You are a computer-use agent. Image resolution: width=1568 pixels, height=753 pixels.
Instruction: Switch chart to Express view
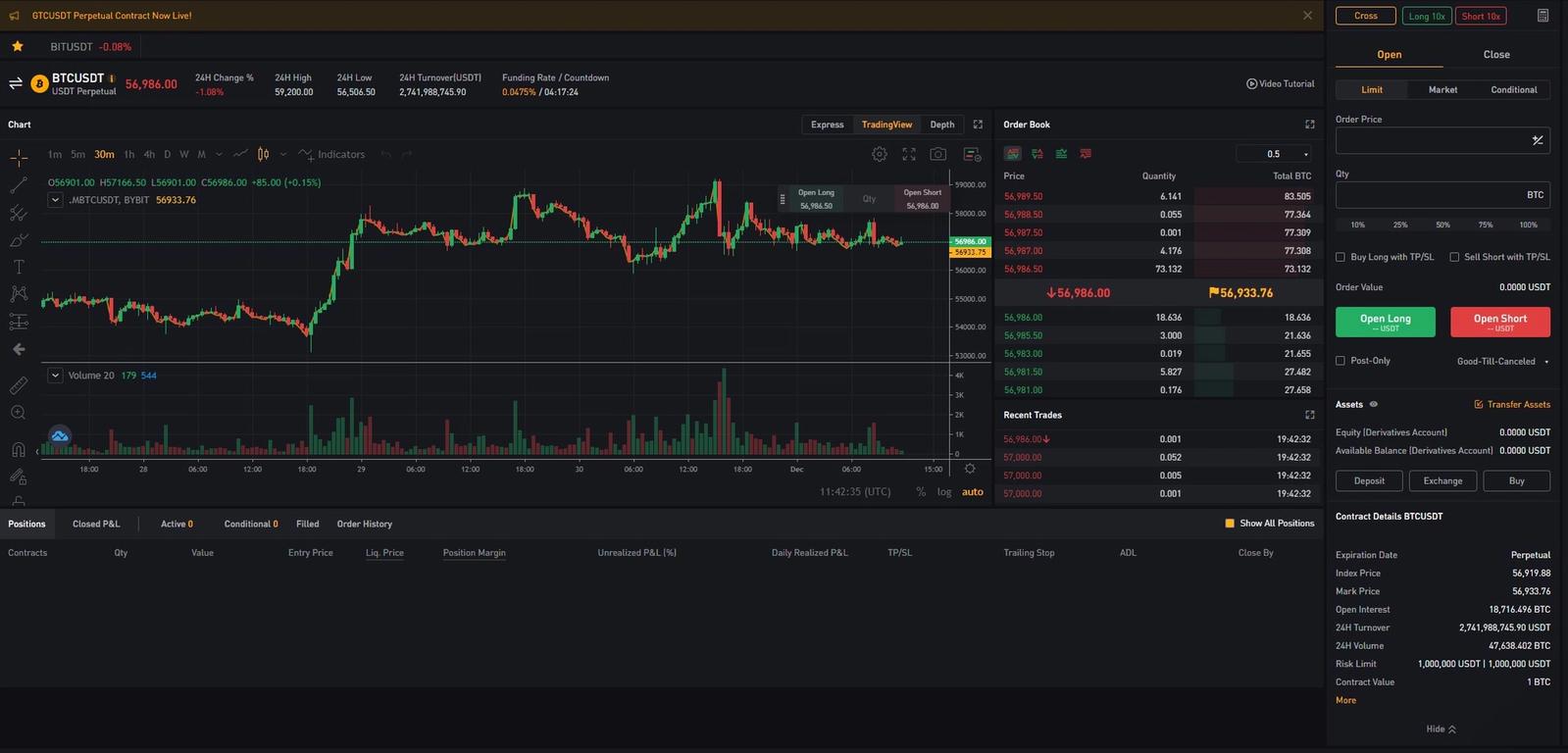827,125
